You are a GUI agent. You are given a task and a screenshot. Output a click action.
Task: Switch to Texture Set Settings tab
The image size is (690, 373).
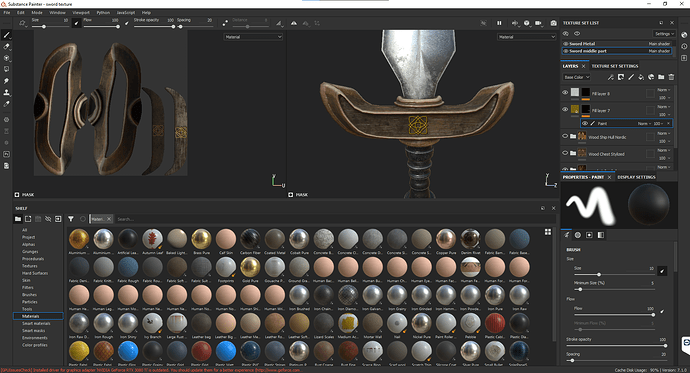coord(614,66)
